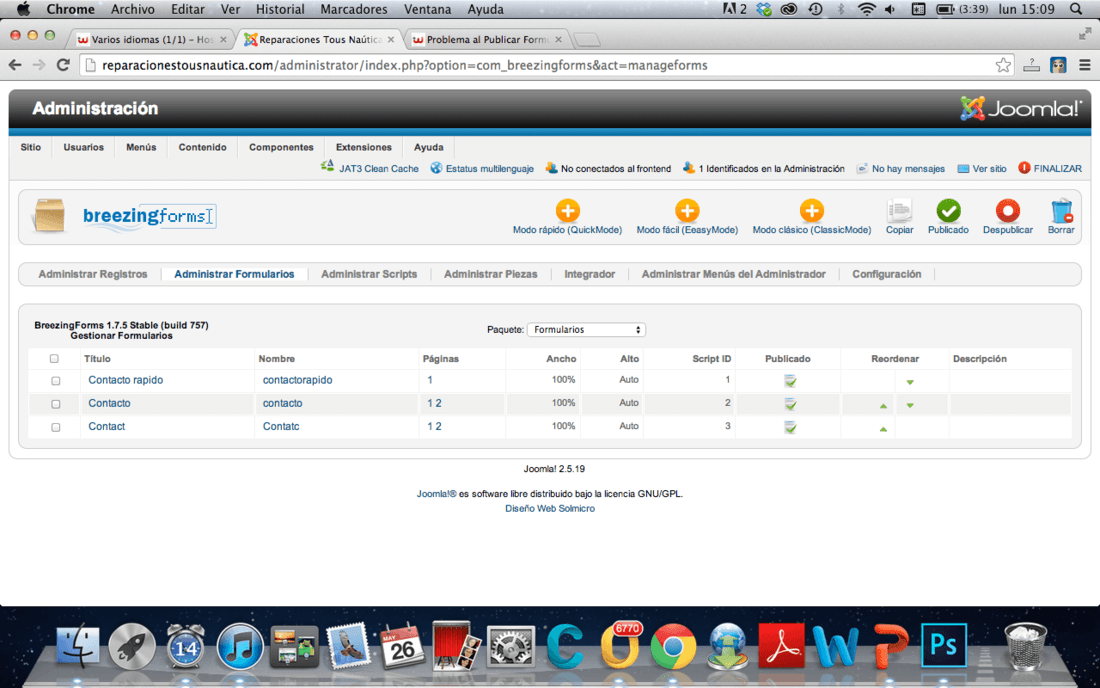Sort by Título column header
This screenshot has width=1100, height=688.
(x=98, y=358)
